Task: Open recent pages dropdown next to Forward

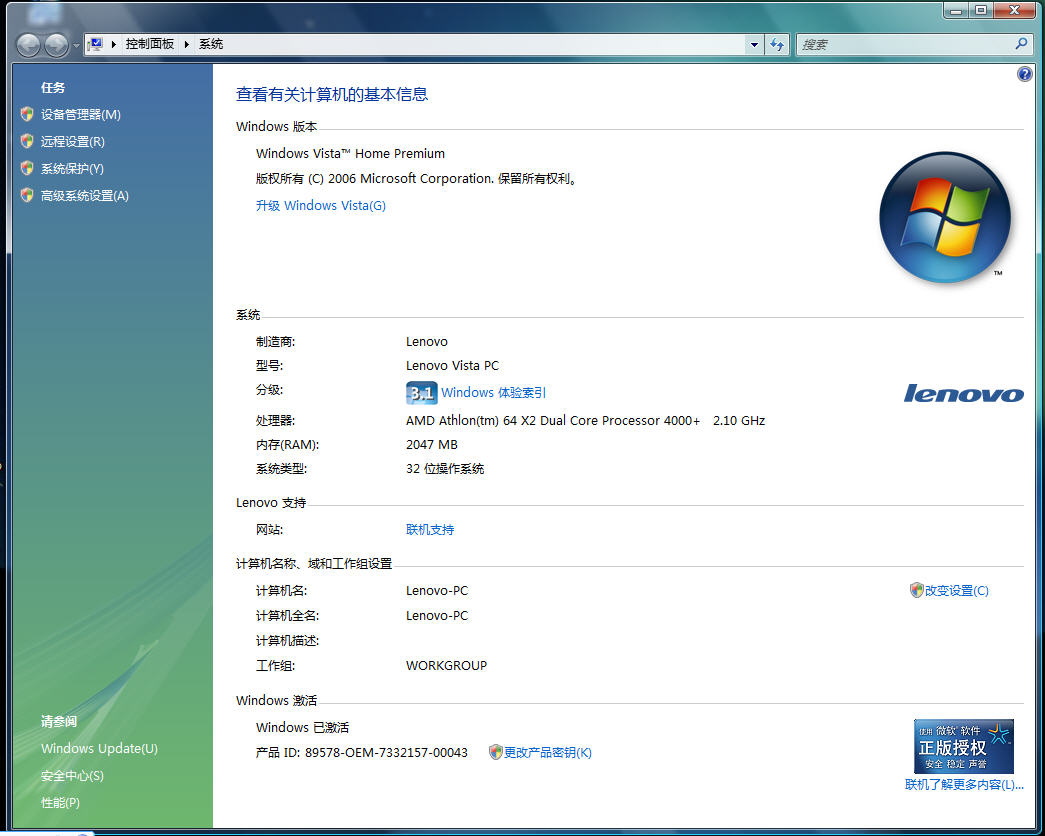Action: click(76, 46)
